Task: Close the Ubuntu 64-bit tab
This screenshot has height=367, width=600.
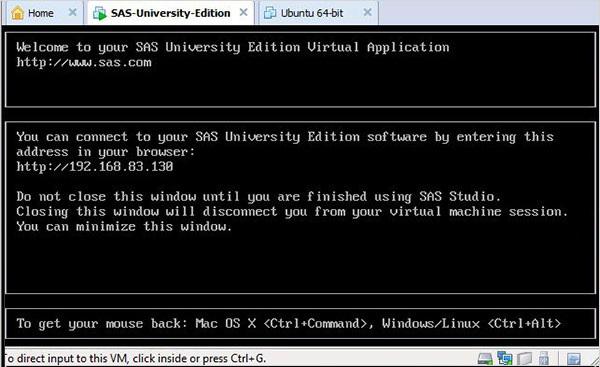Action: point(367,13)
